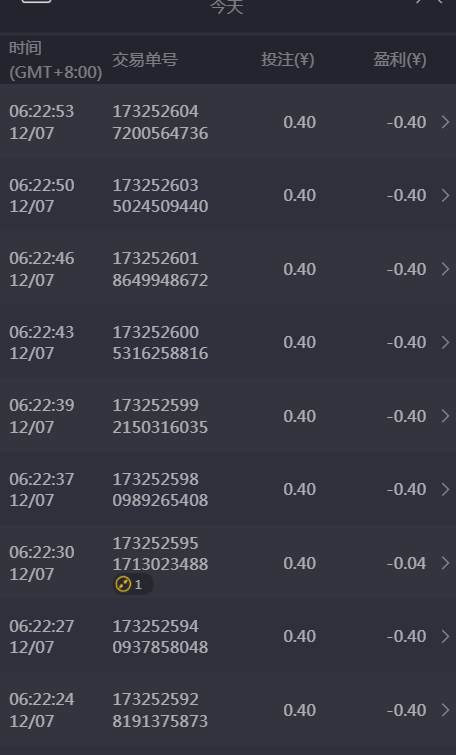Click the 交易单号 column header
The width and height of the screenshot is (456, 755).
coord(145,60)
